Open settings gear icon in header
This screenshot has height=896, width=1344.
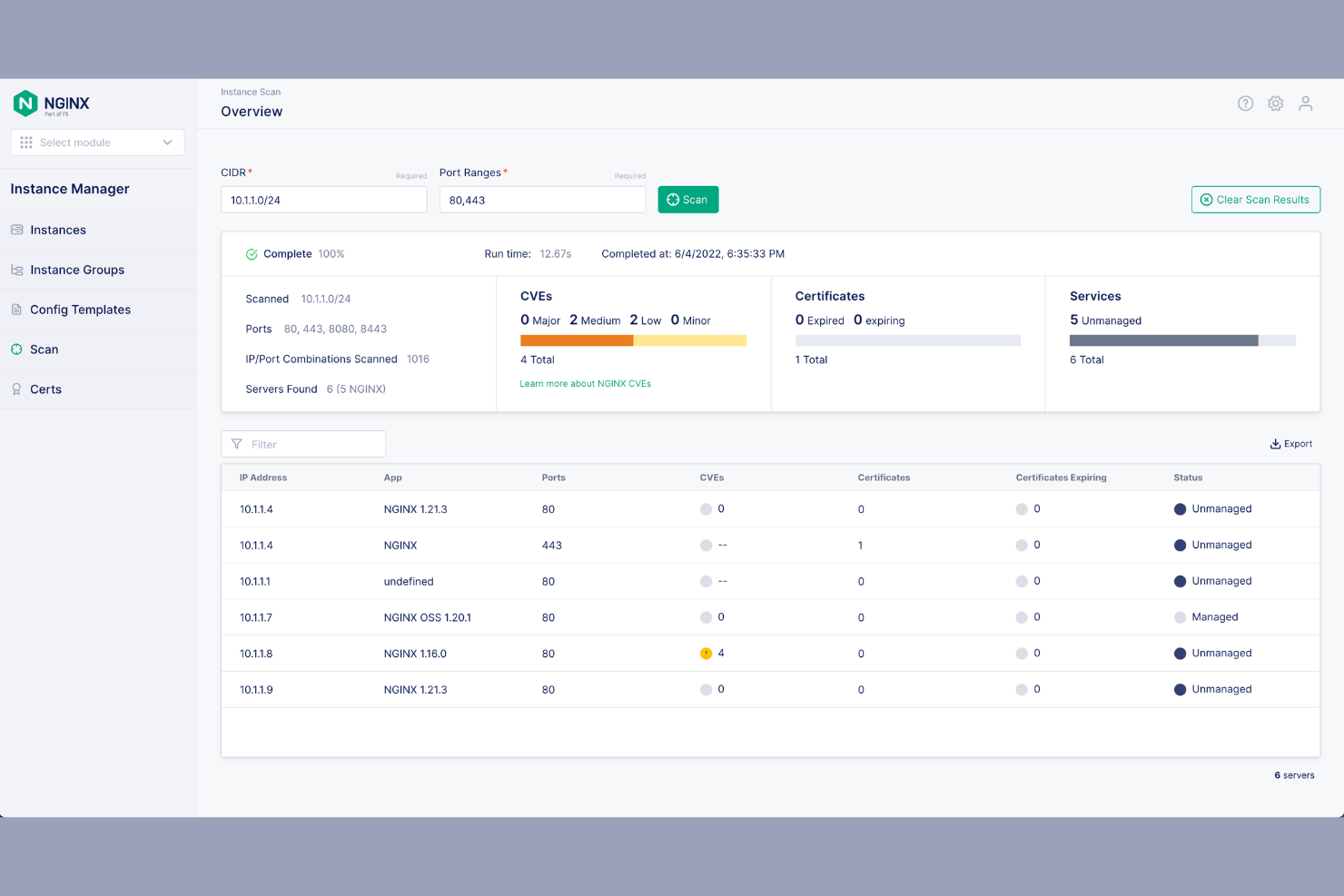pos(1276,103)
